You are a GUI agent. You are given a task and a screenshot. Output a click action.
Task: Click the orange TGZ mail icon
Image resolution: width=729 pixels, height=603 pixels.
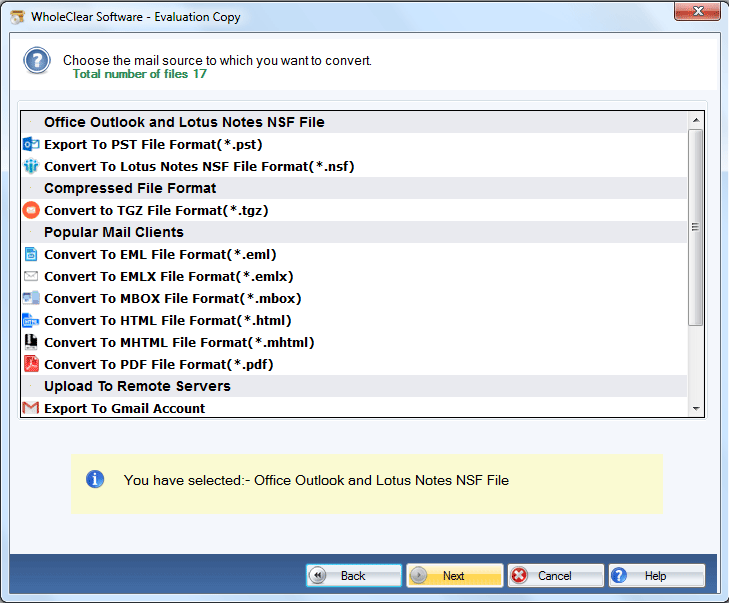coord(31,211)
